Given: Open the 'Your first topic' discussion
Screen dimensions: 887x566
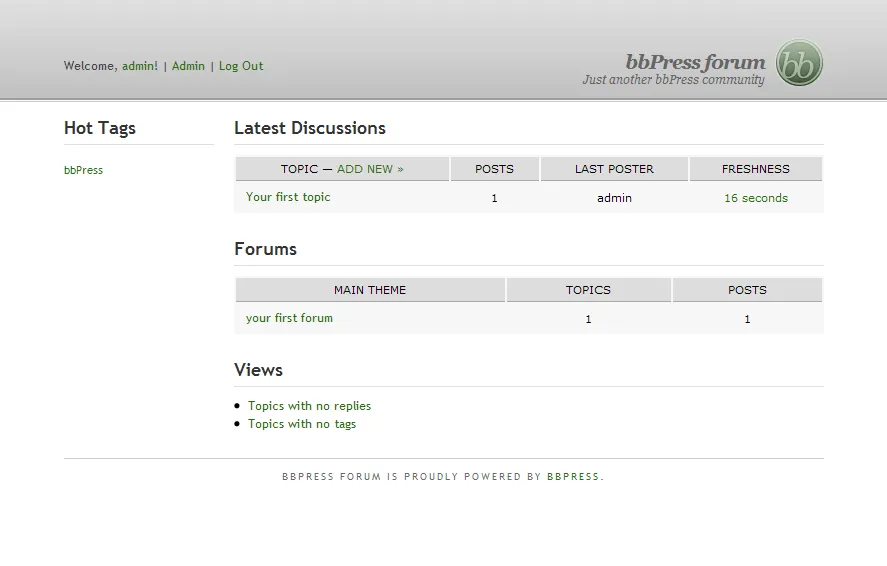Looking at the screenshot, I should click(288, 197).
